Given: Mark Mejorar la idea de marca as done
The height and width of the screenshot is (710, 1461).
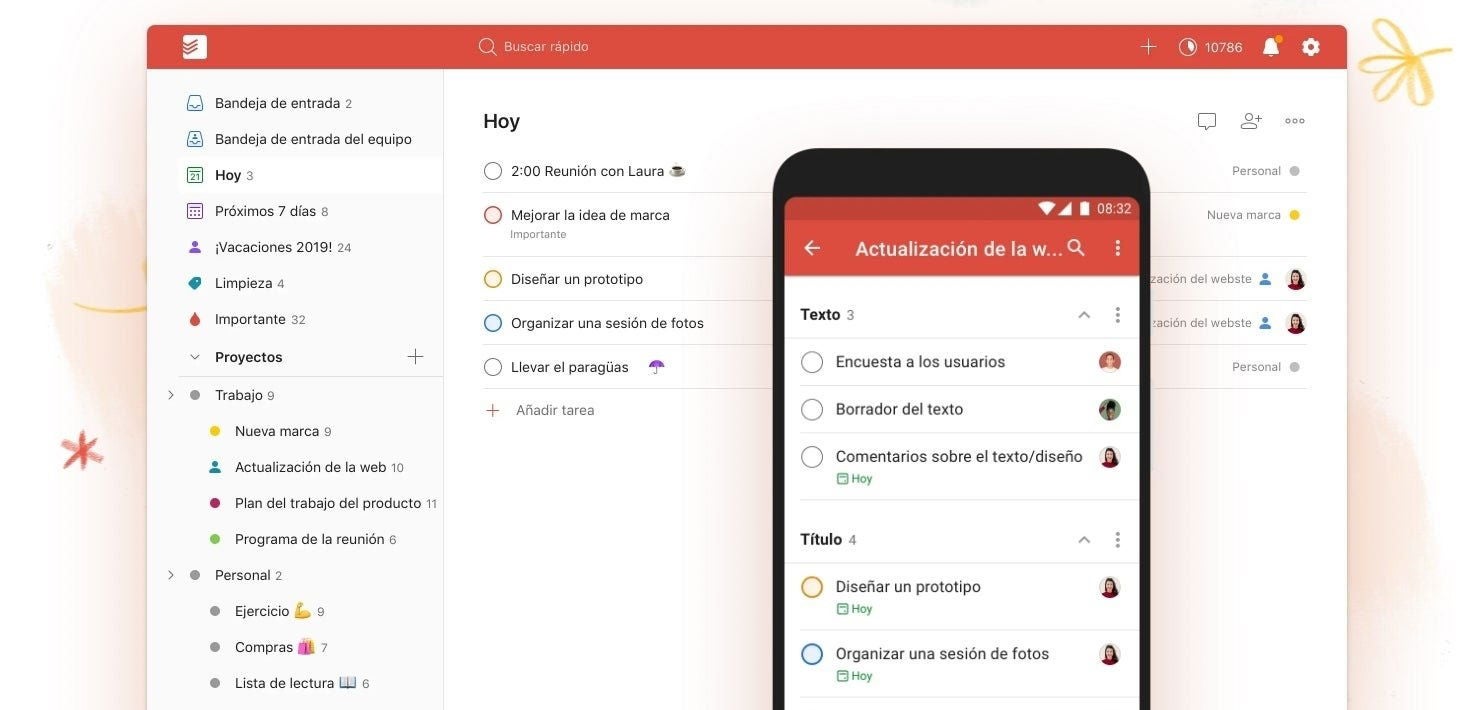Looking at the screenshot, I should click(493, 214).
